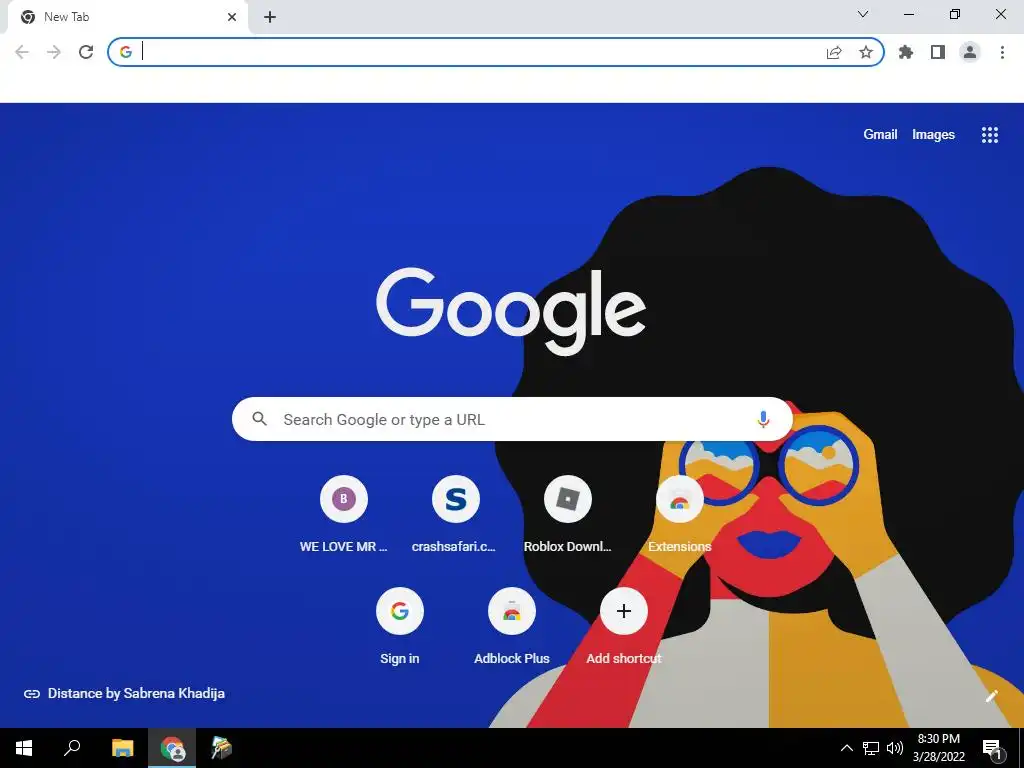Click the Chrome taskbar icon

(172, 748)
